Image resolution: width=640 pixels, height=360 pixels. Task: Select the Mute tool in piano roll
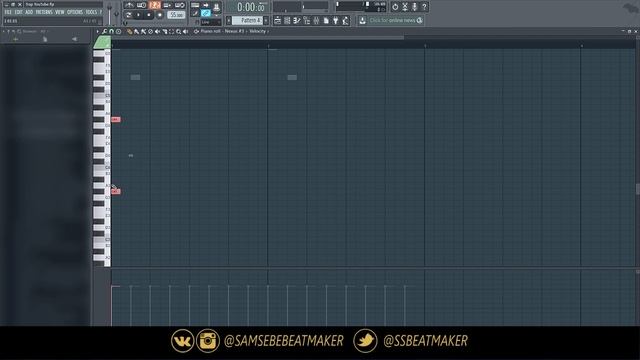click(x=158, y=31)
